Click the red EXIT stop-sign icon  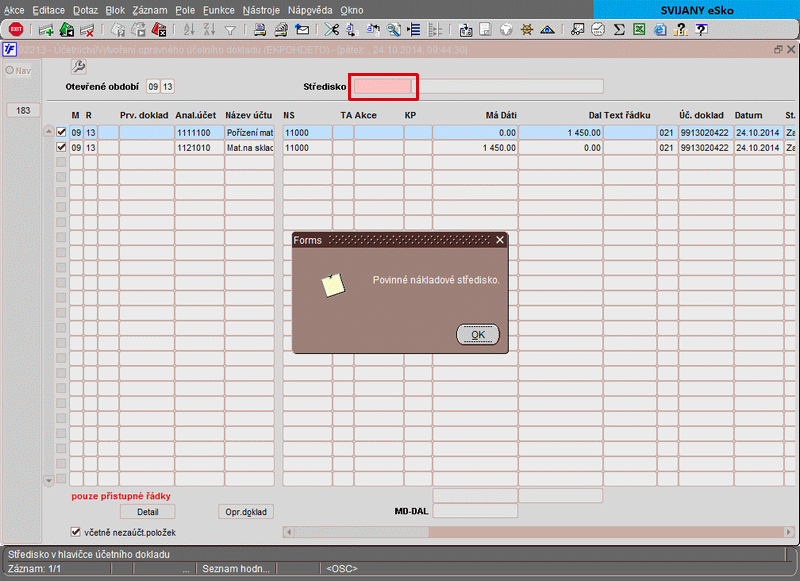[16, 30]
